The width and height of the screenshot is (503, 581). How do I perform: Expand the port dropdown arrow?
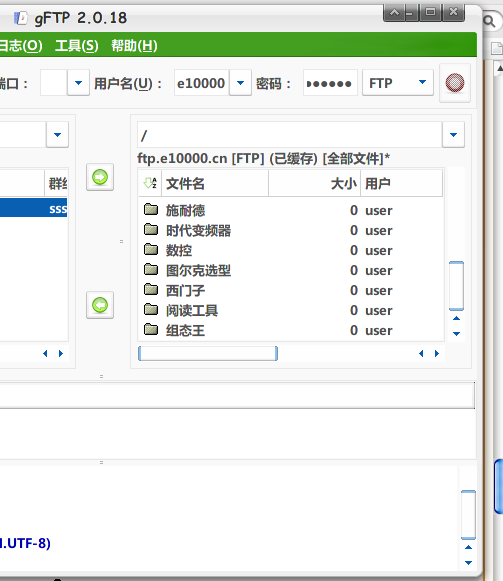(78, 83)
